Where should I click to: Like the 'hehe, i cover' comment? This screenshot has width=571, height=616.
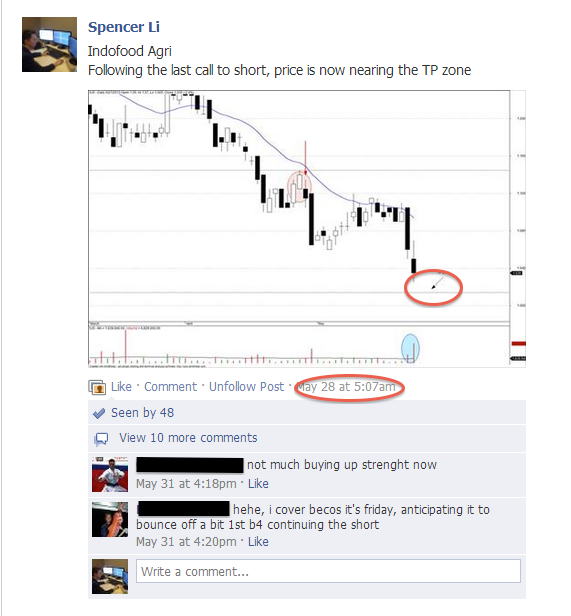(258, 542)
